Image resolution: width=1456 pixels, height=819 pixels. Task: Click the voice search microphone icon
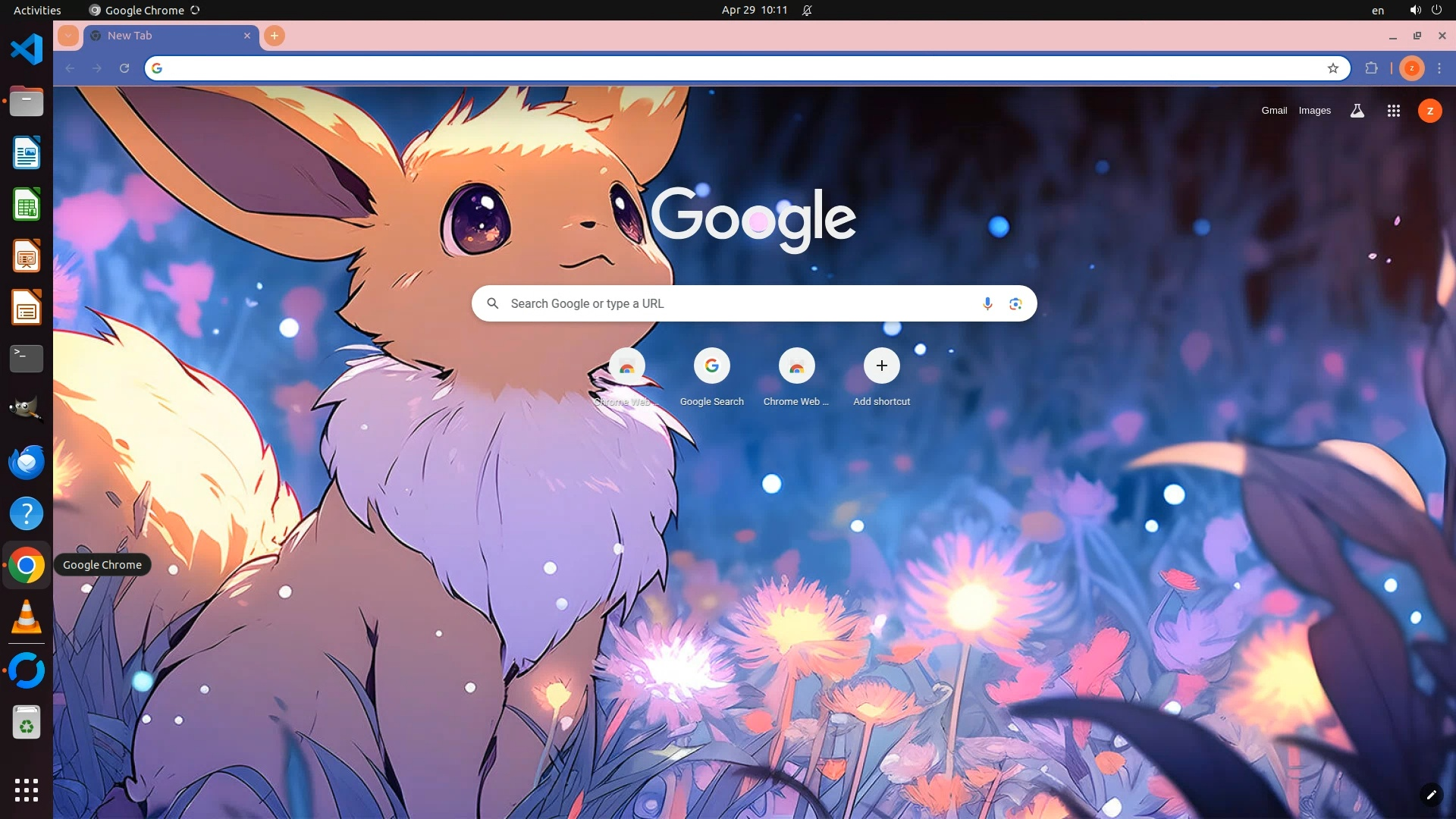(987, 303)
